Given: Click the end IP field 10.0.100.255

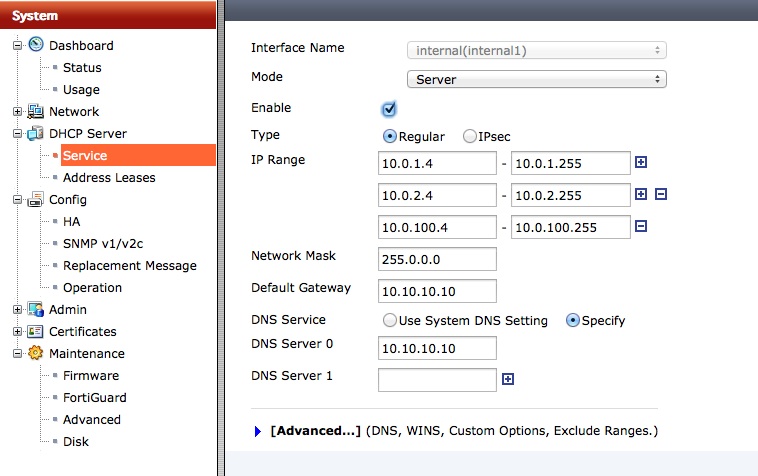Looking at the screenshot, I should 570,227.
